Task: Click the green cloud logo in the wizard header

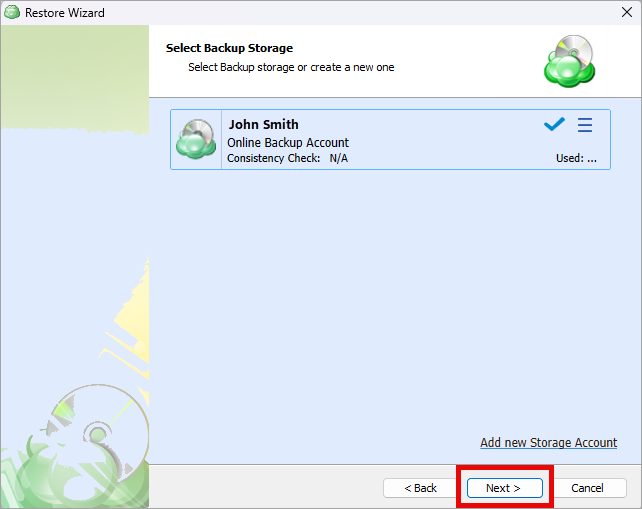Action: (x=570, y=61)
